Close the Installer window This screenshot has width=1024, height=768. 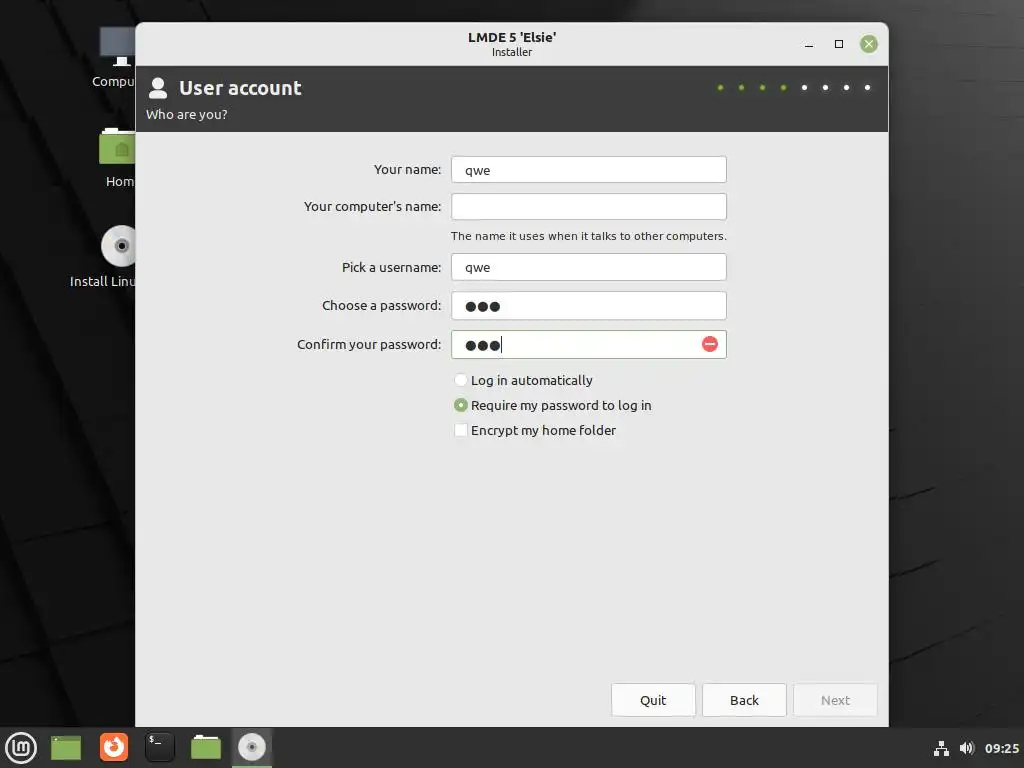coord(869,44)
